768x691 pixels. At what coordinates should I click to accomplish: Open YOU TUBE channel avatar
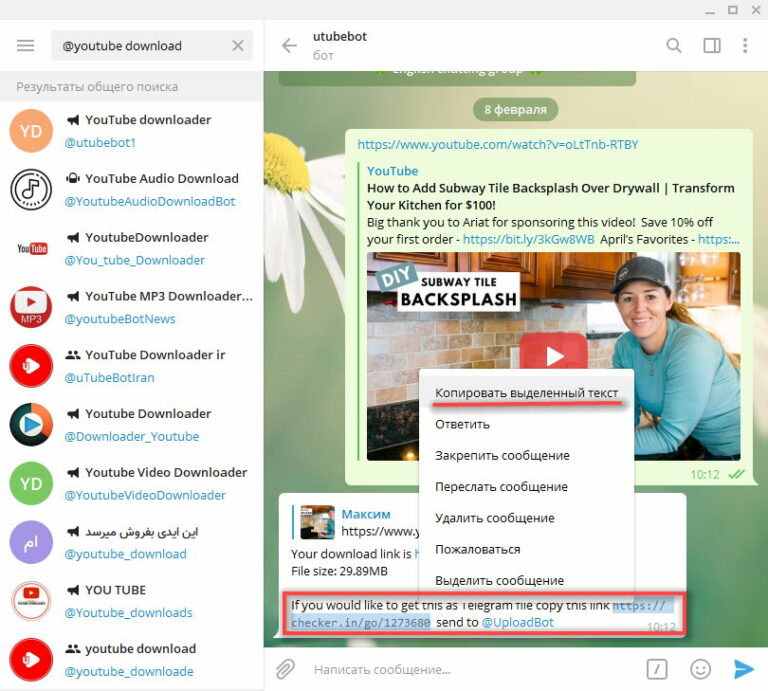click(x=31, y=601)
